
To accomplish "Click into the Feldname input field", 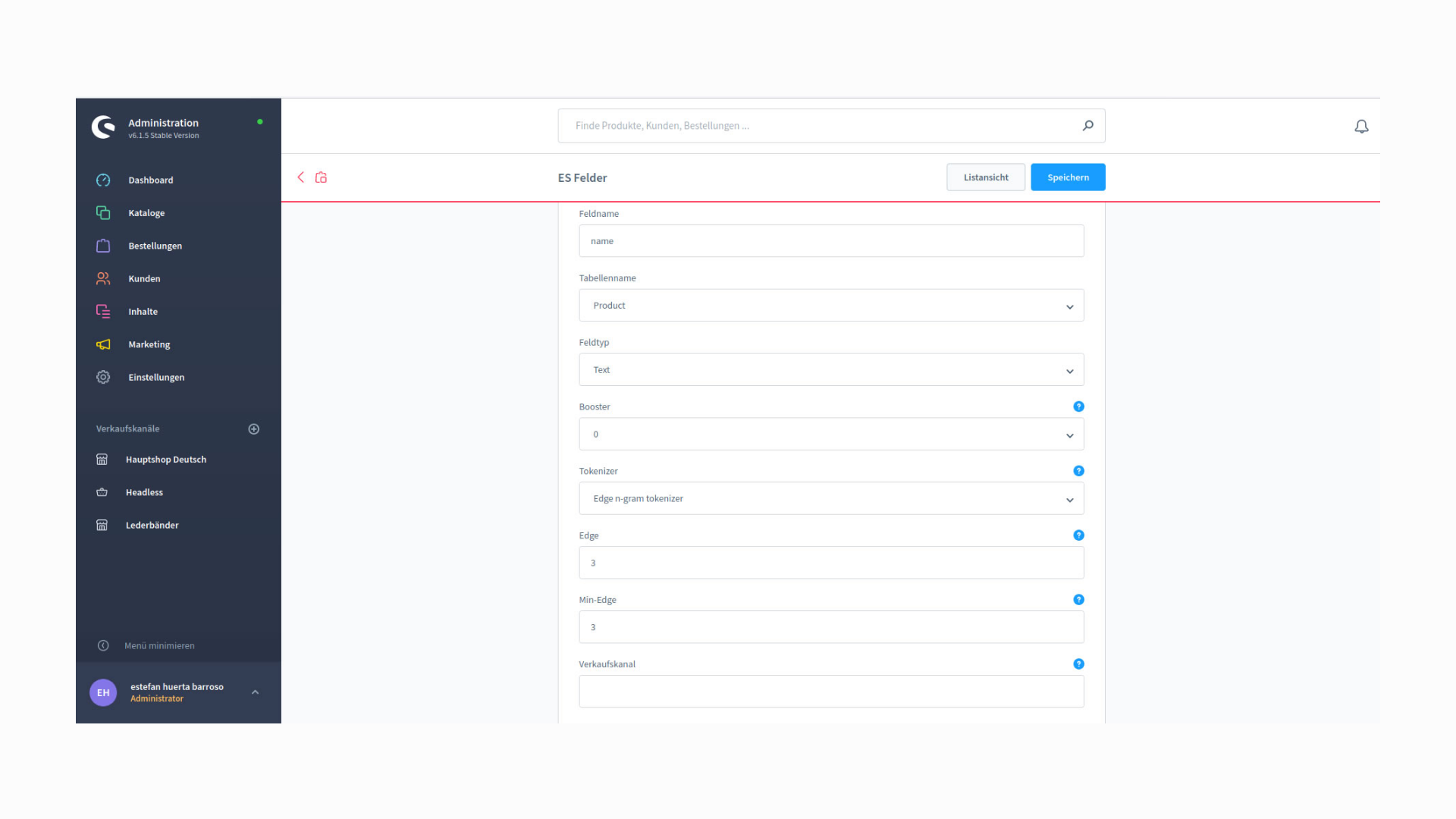I will pyautogui.click(x=830, y=241).
